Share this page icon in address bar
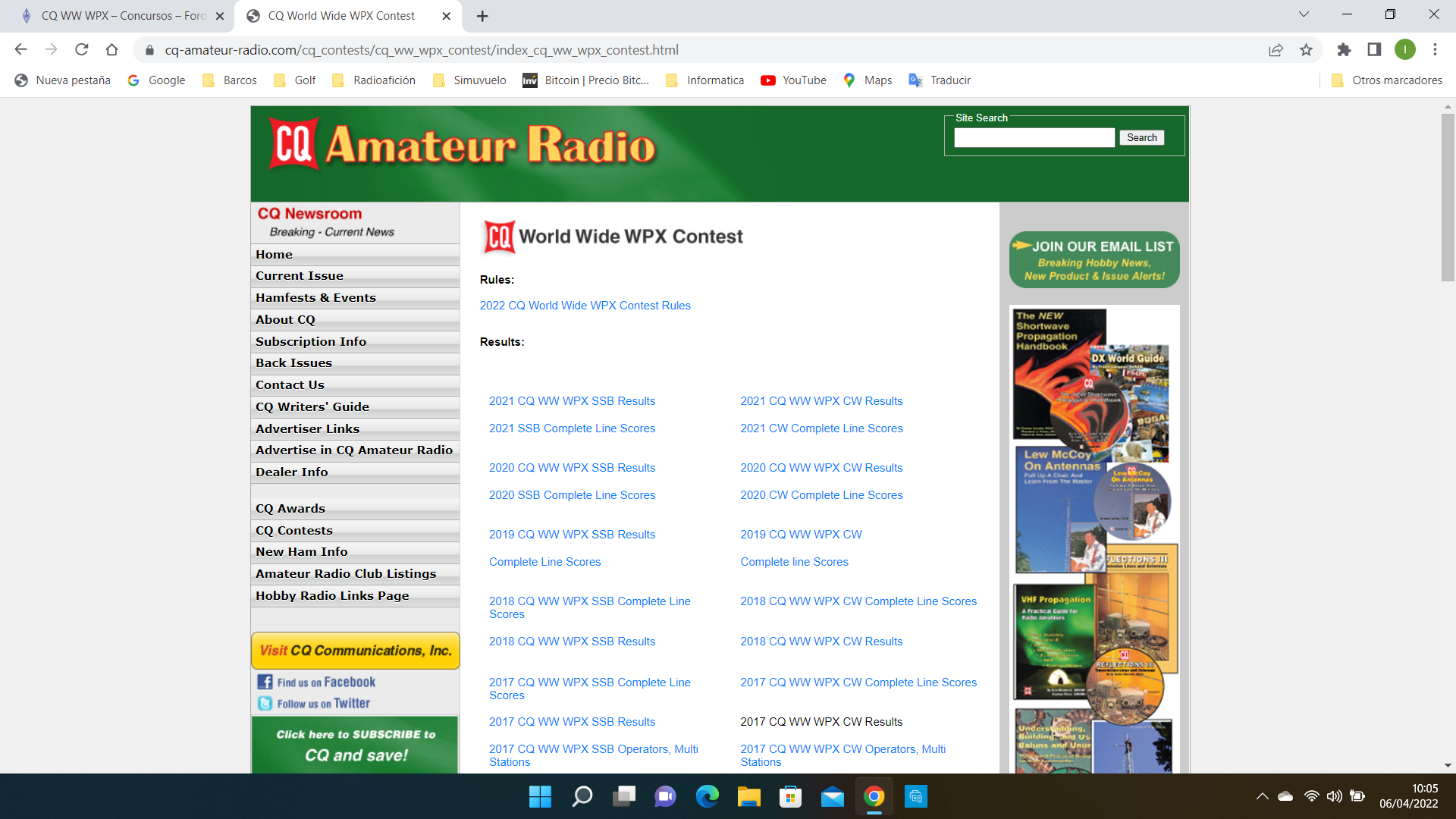Screen dimensions: 1456x819 (1276, 49)
